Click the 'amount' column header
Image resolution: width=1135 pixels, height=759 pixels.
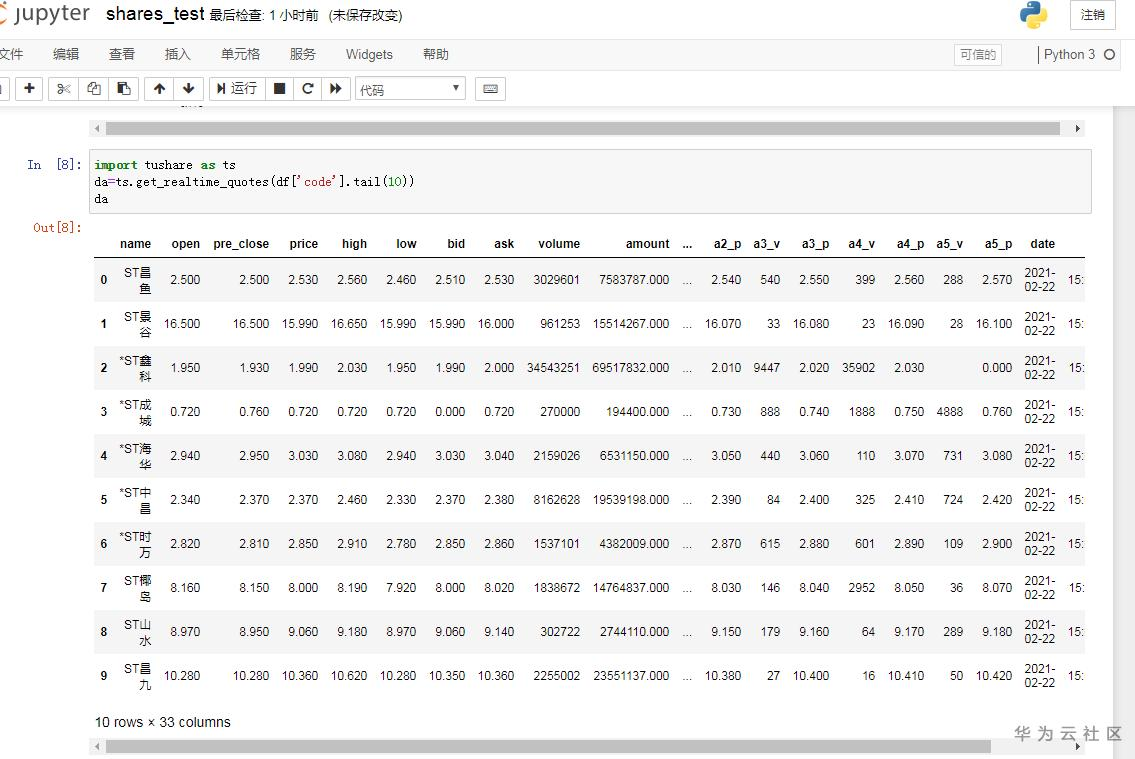[x=647, y=244]
